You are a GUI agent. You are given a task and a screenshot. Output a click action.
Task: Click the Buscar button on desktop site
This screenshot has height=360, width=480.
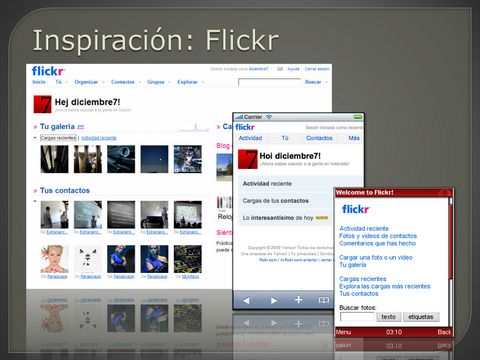point(313,82)
